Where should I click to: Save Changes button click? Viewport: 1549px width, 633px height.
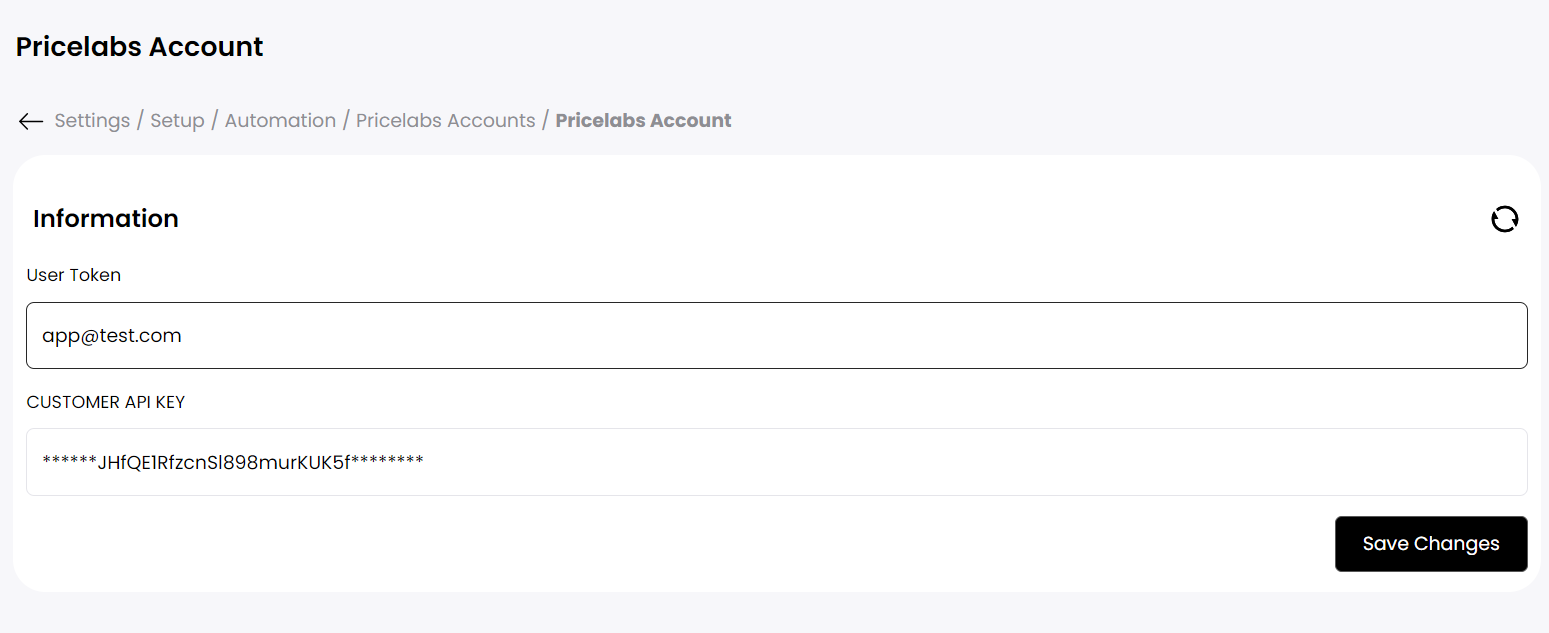(1431, 544)
